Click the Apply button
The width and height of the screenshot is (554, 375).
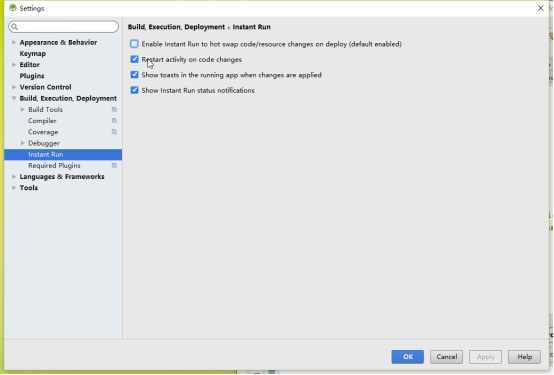pyautogui.click(x=485, y=357)
